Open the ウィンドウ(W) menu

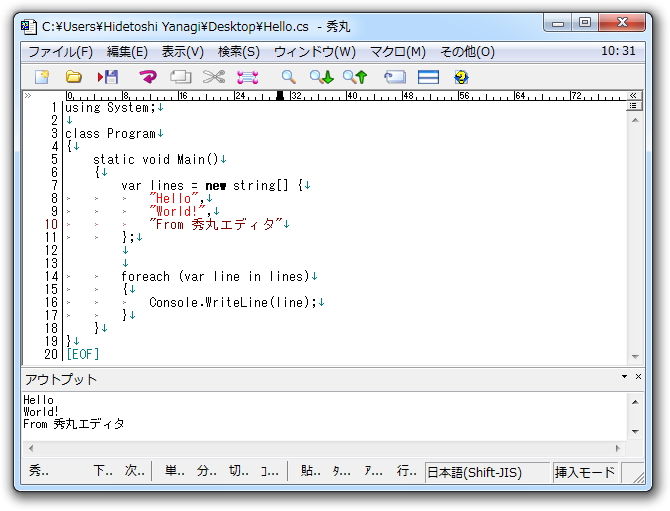314,52
